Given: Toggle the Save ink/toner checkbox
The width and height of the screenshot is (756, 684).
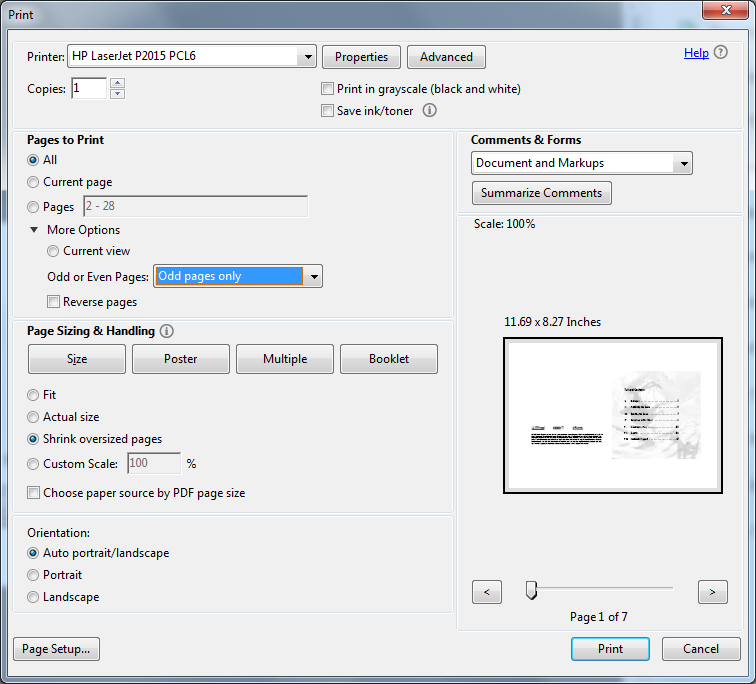Looking at the screenshot, I should click(x=327, y=111).
